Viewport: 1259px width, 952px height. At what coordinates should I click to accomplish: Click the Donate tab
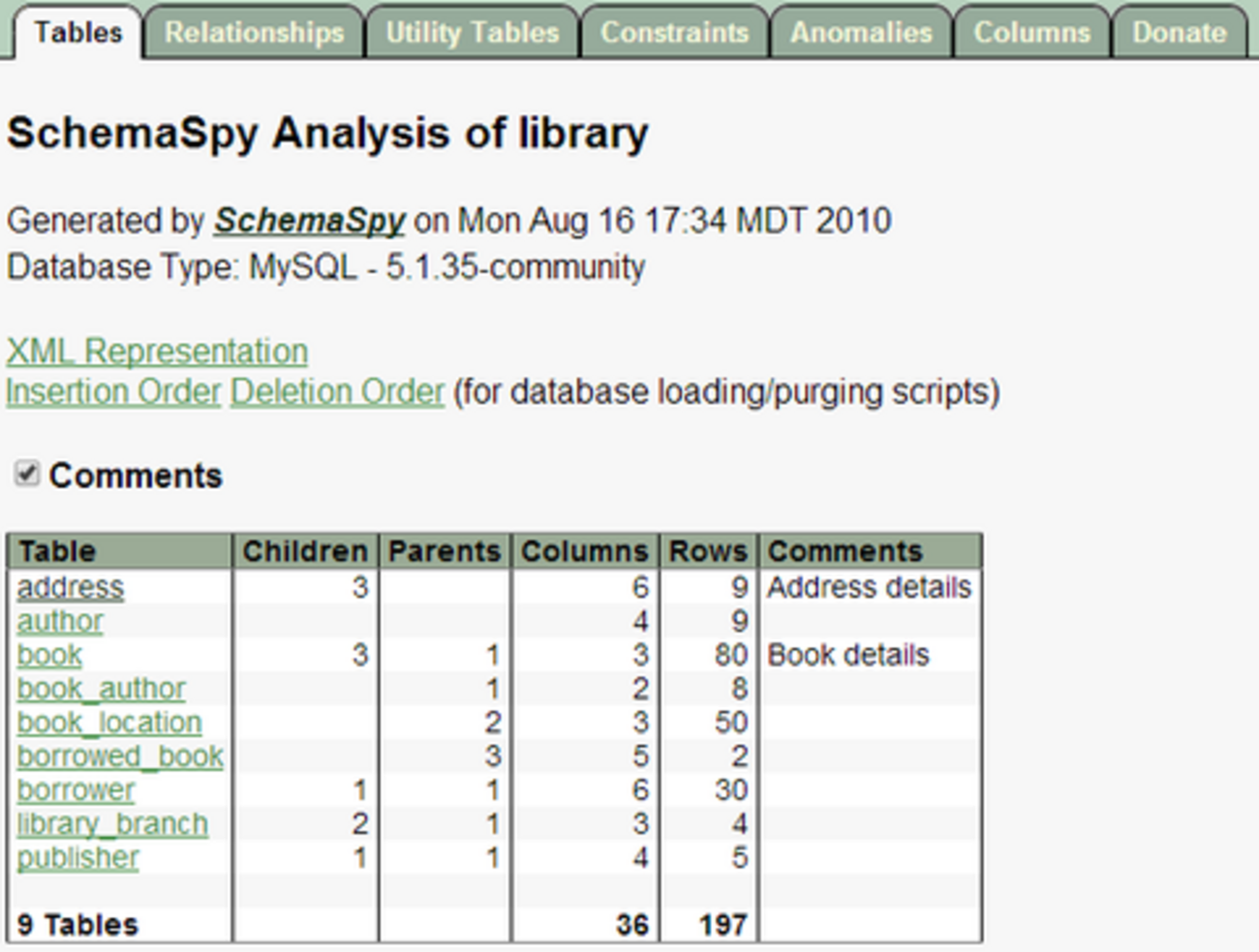tap(1180, 32)
